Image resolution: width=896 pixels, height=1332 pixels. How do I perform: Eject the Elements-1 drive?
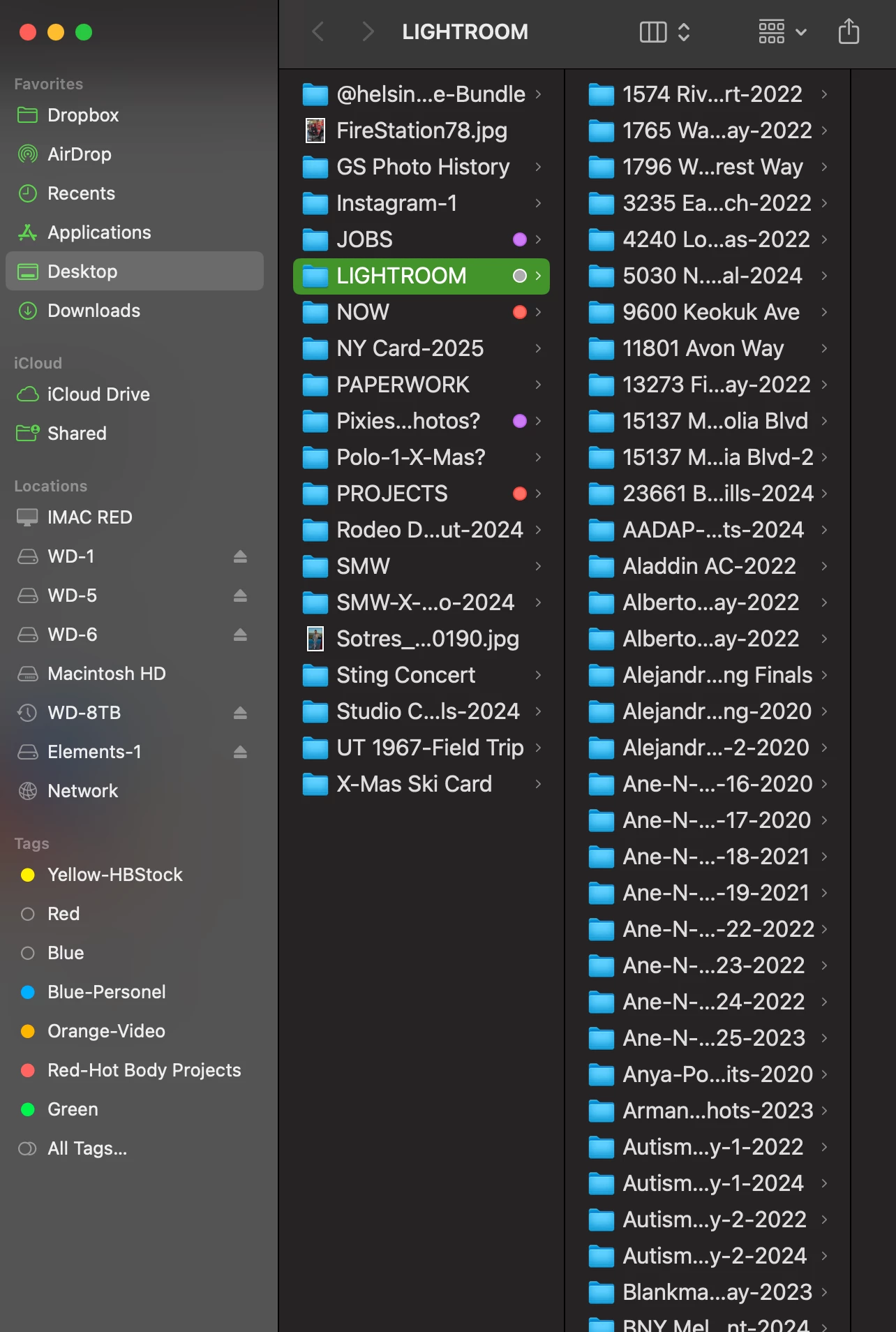pyautogui.click(x=240, y=752)
